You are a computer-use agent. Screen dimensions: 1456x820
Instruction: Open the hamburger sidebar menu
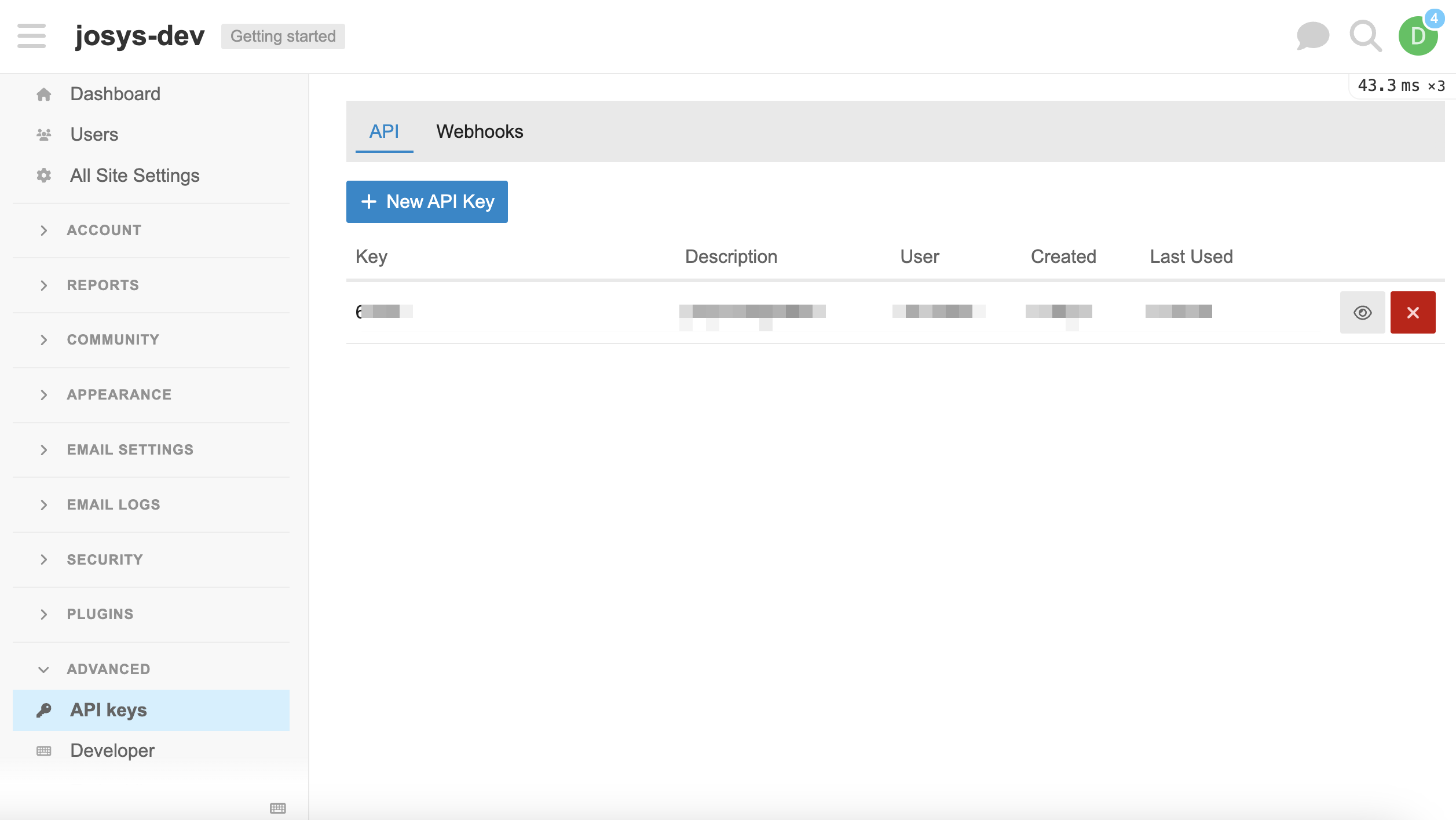pyautogui.click(x=31, y=36)
